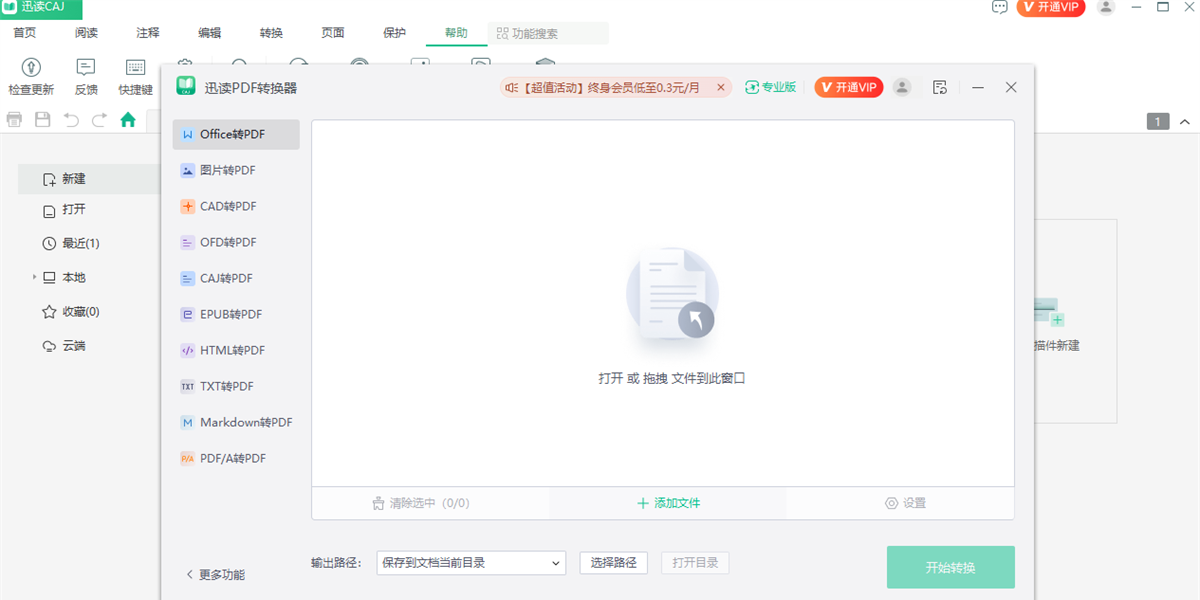Open the 输出路径 save location dropdown

tap(471, 563)
